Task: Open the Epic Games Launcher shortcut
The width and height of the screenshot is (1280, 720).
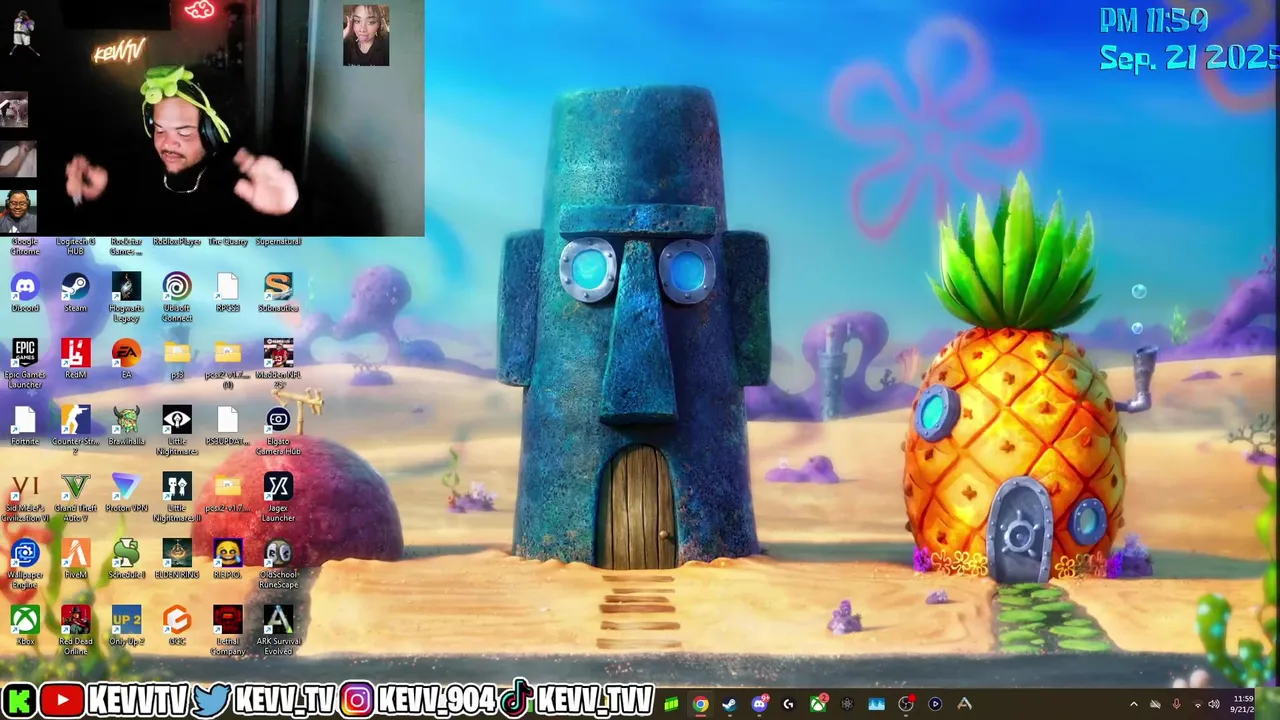Action: pos(25,364)
